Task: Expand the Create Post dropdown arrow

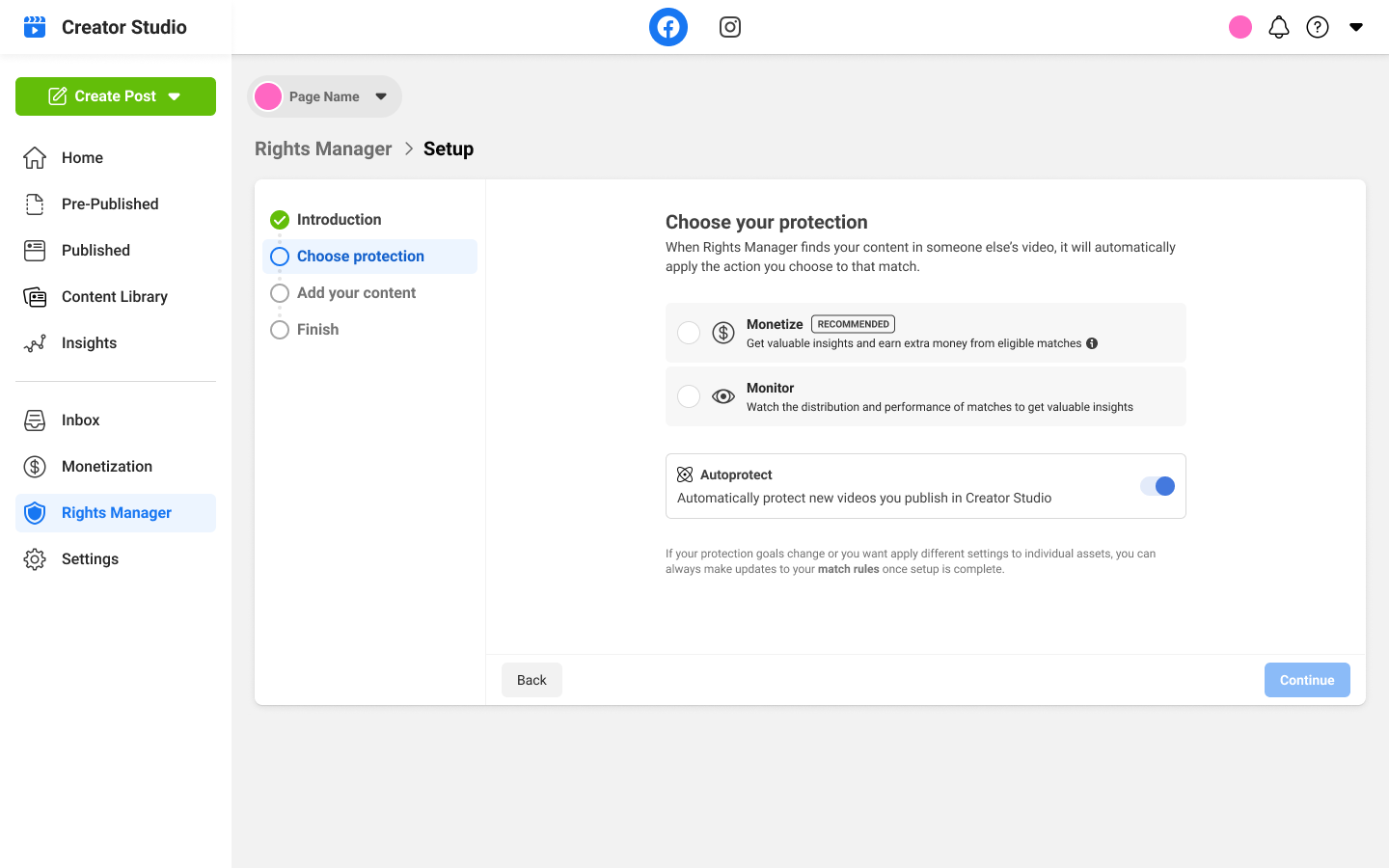Action: click(174, 96)
